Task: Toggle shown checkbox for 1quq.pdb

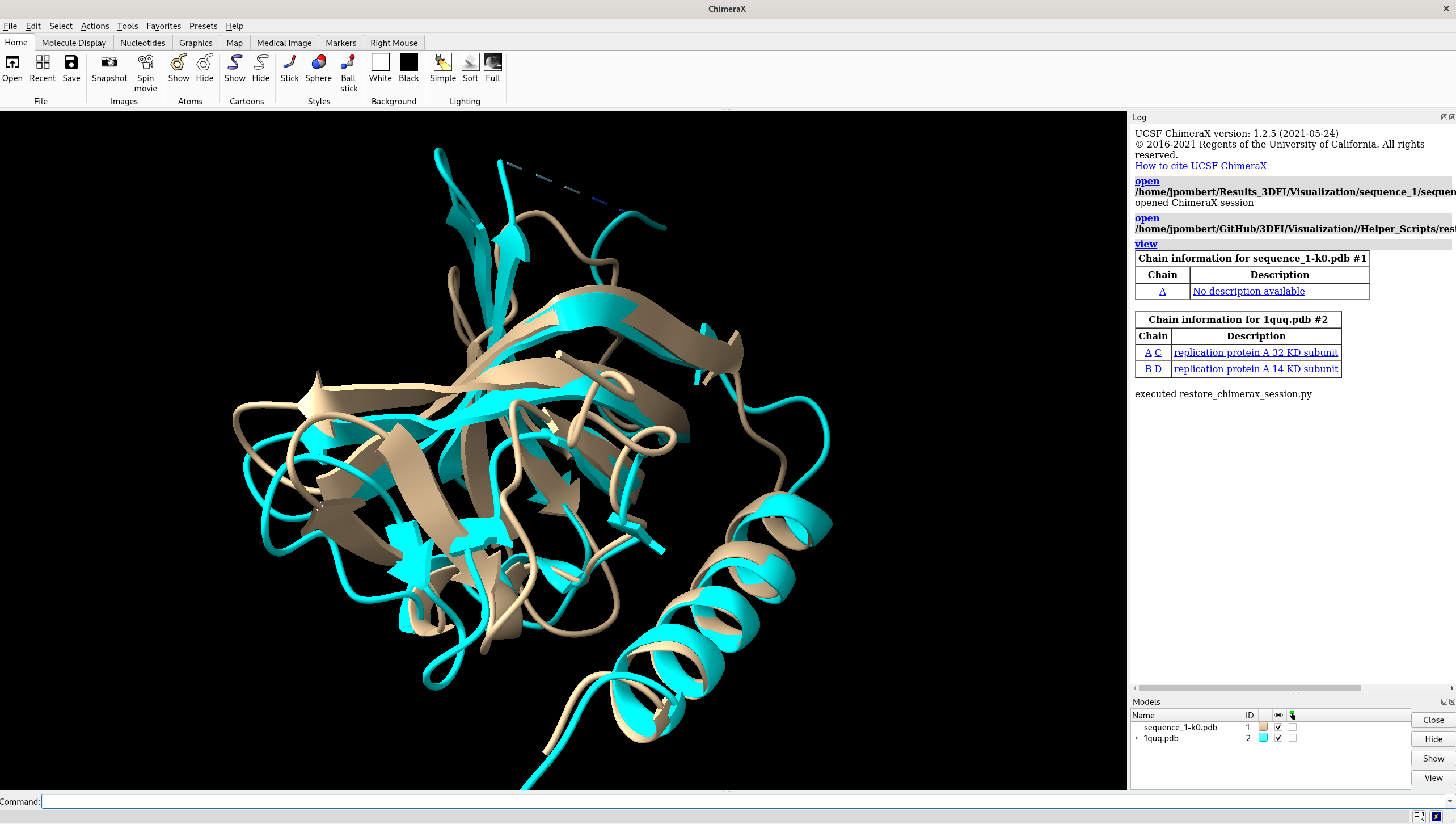Action: point(1278,738)
